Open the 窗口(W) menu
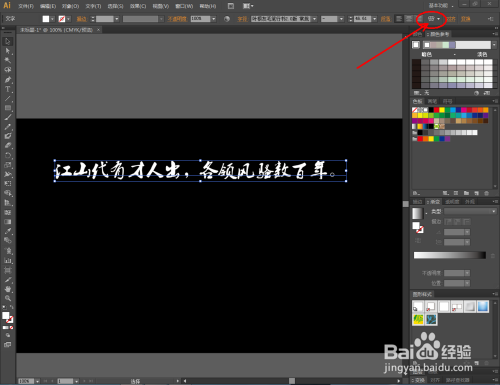The width and height of the screenshot is (500, 385). pos(184,6)
